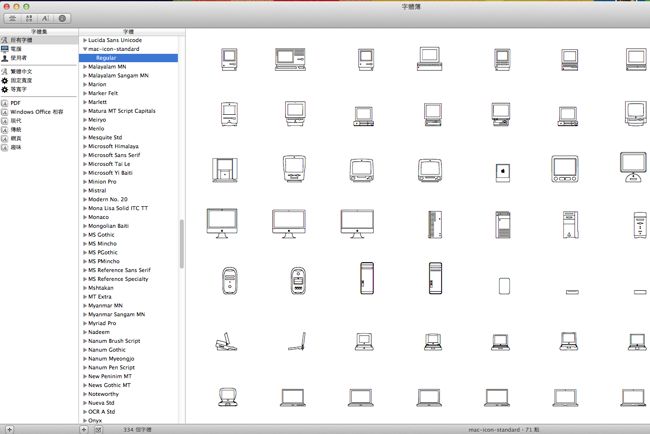Switch to the sample preview toolbar button

pyautogui.click(x=13, y=18)
